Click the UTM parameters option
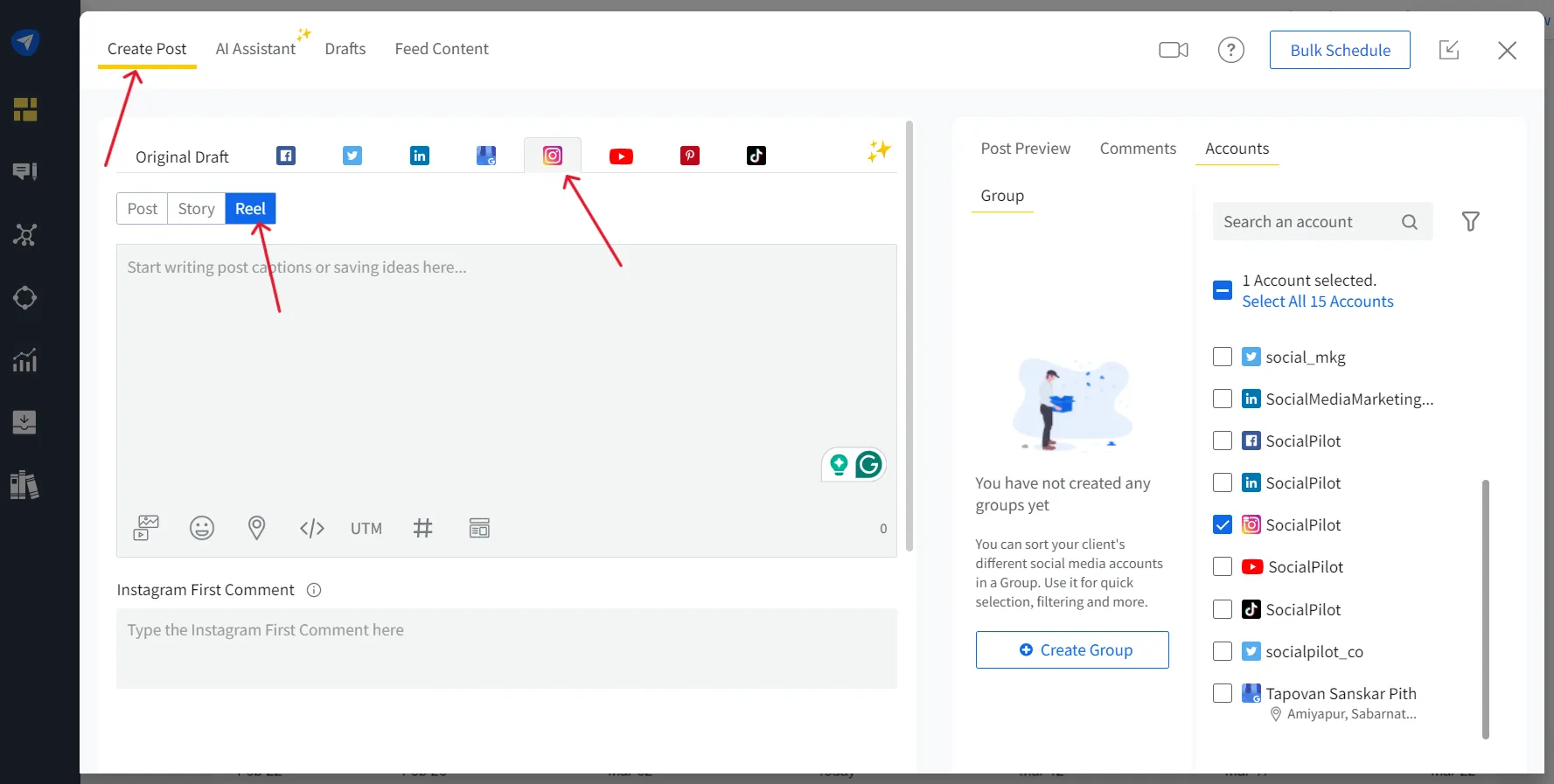Image resolution: width=1554 pixels, height=784 pixels. click(x=366, y=529)
